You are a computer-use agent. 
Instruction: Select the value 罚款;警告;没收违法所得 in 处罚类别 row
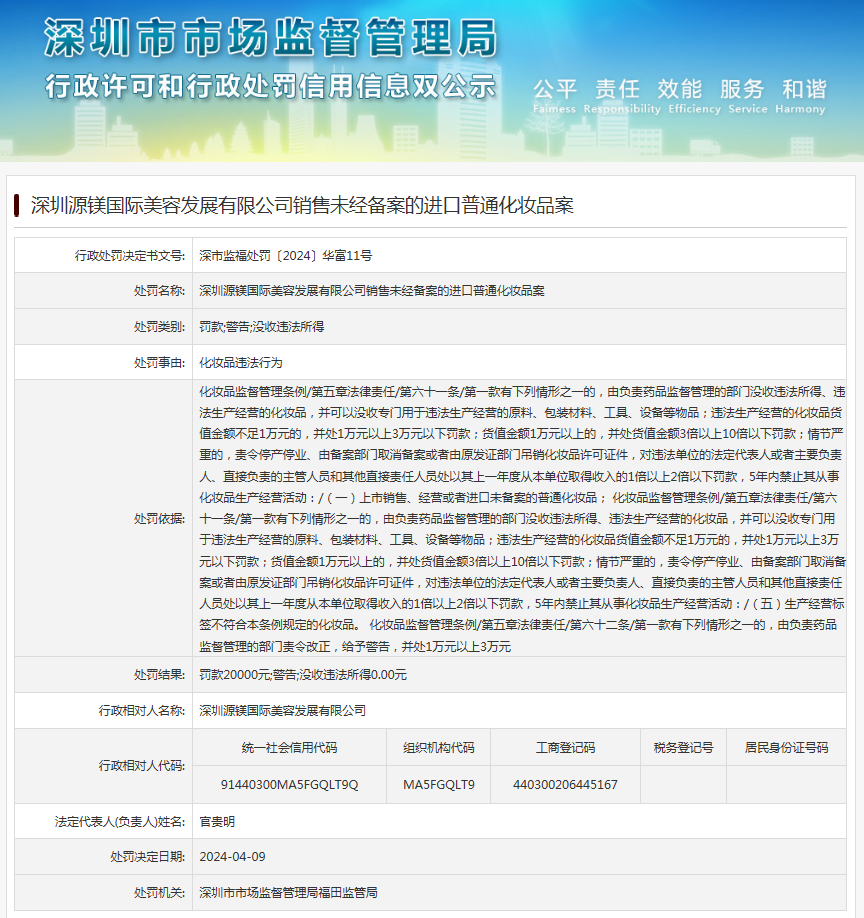tap(262, 327)
